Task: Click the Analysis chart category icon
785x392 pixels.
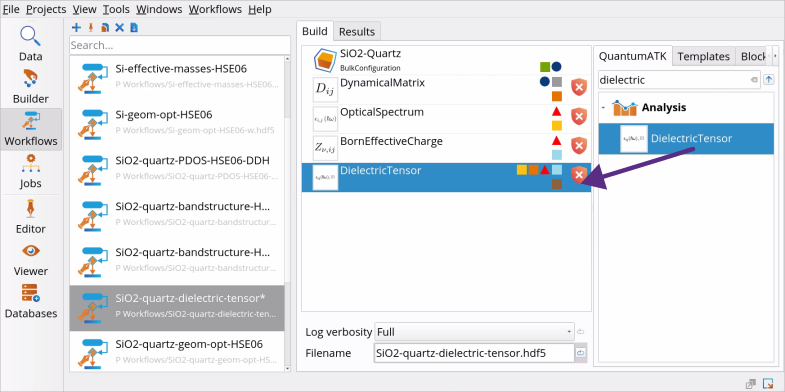Action: click(624, 108)
